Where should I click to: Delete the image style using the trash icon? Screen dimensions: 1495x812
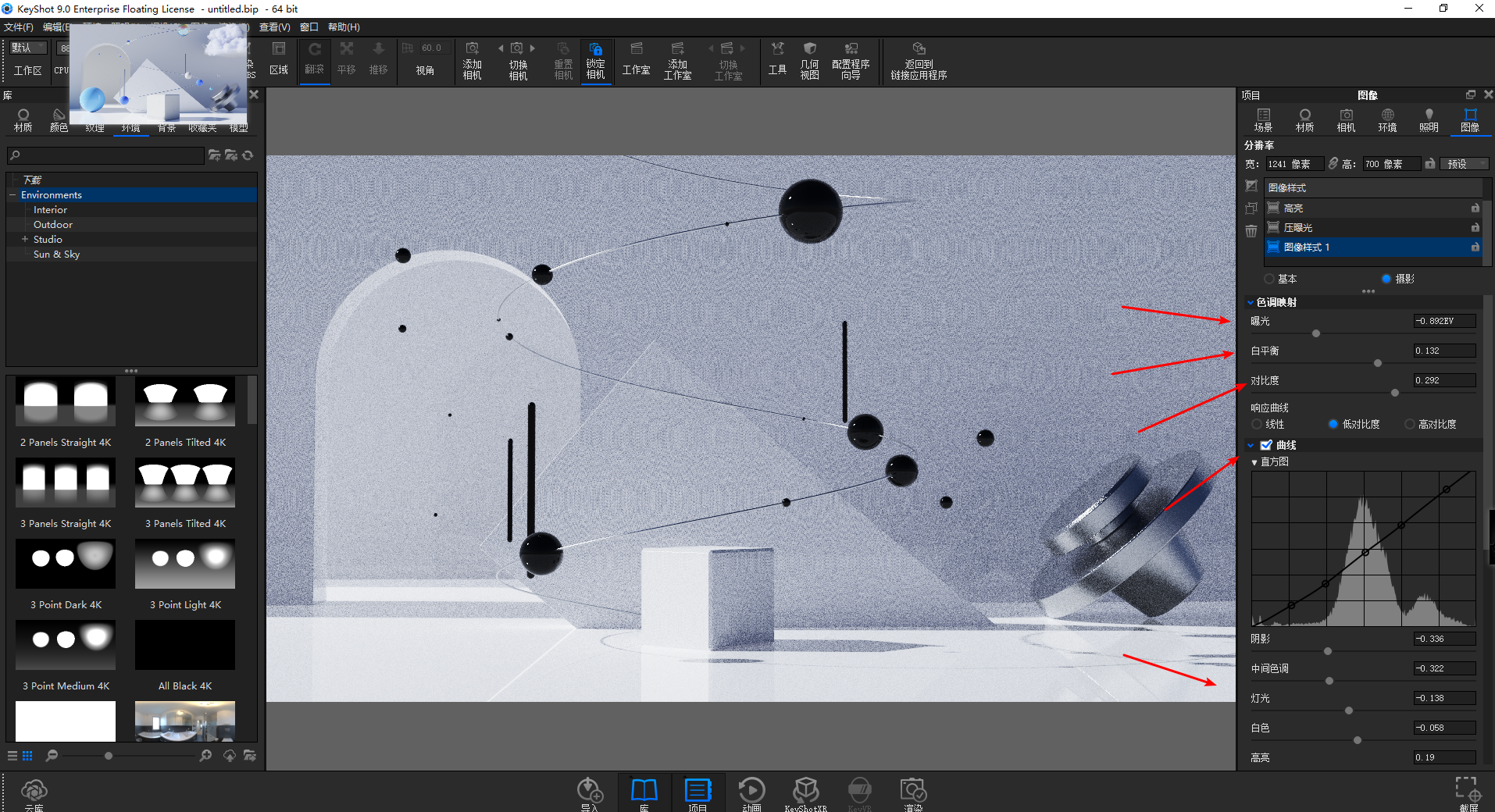(1251, 231)
